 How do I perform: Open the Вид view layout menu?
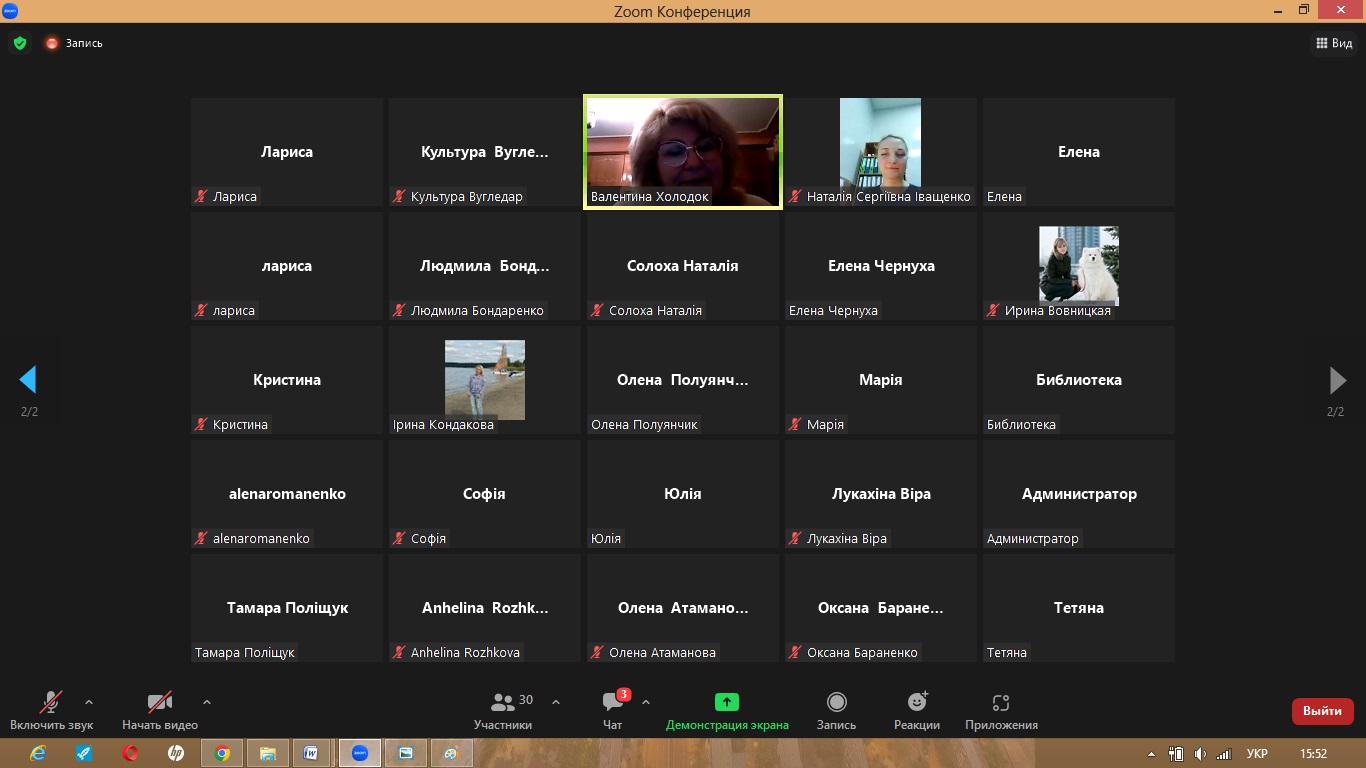click(x=1332, y=43)
